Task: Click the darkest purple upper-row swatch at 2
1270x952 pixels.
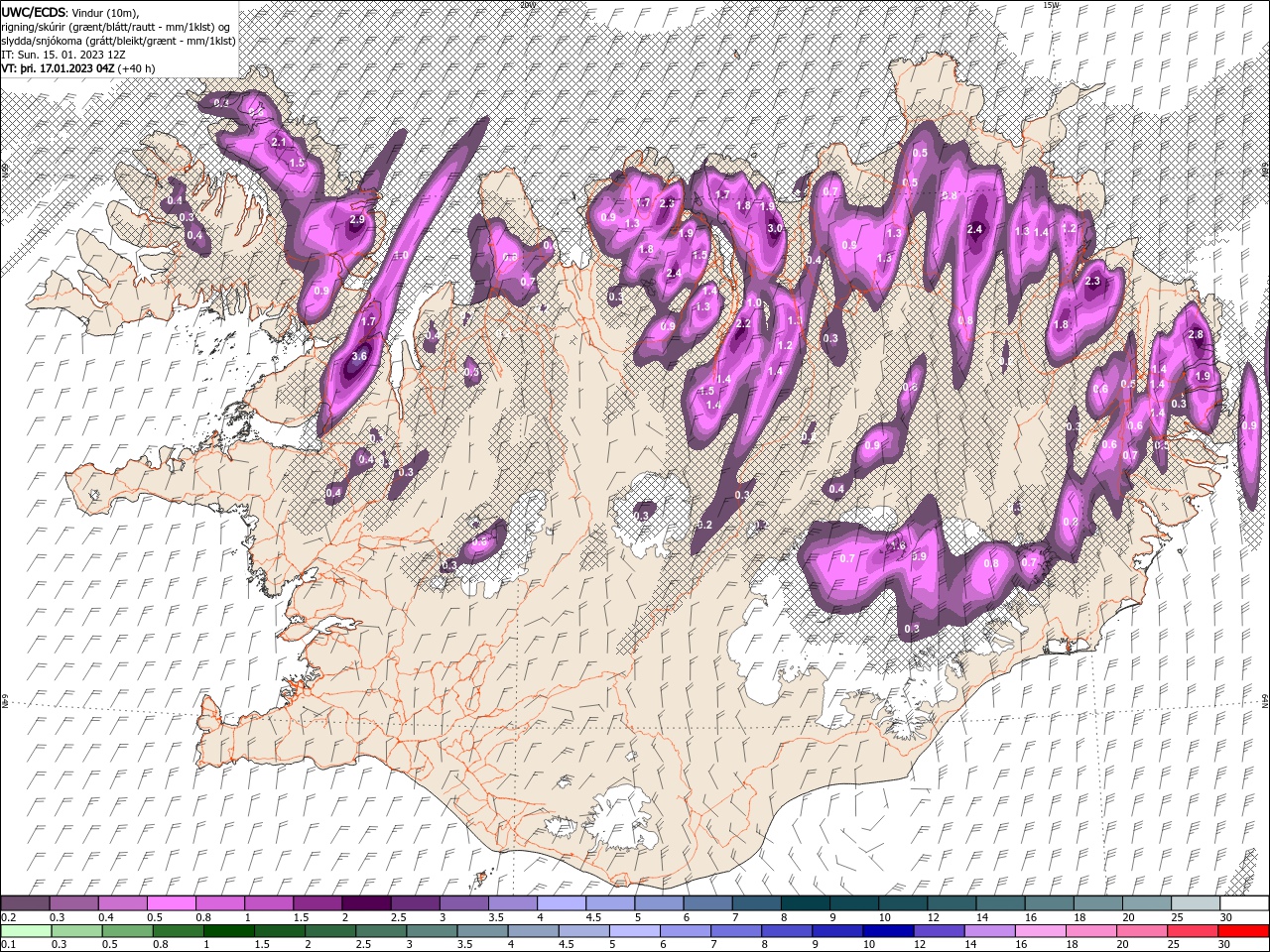Action: click(366, 903)
